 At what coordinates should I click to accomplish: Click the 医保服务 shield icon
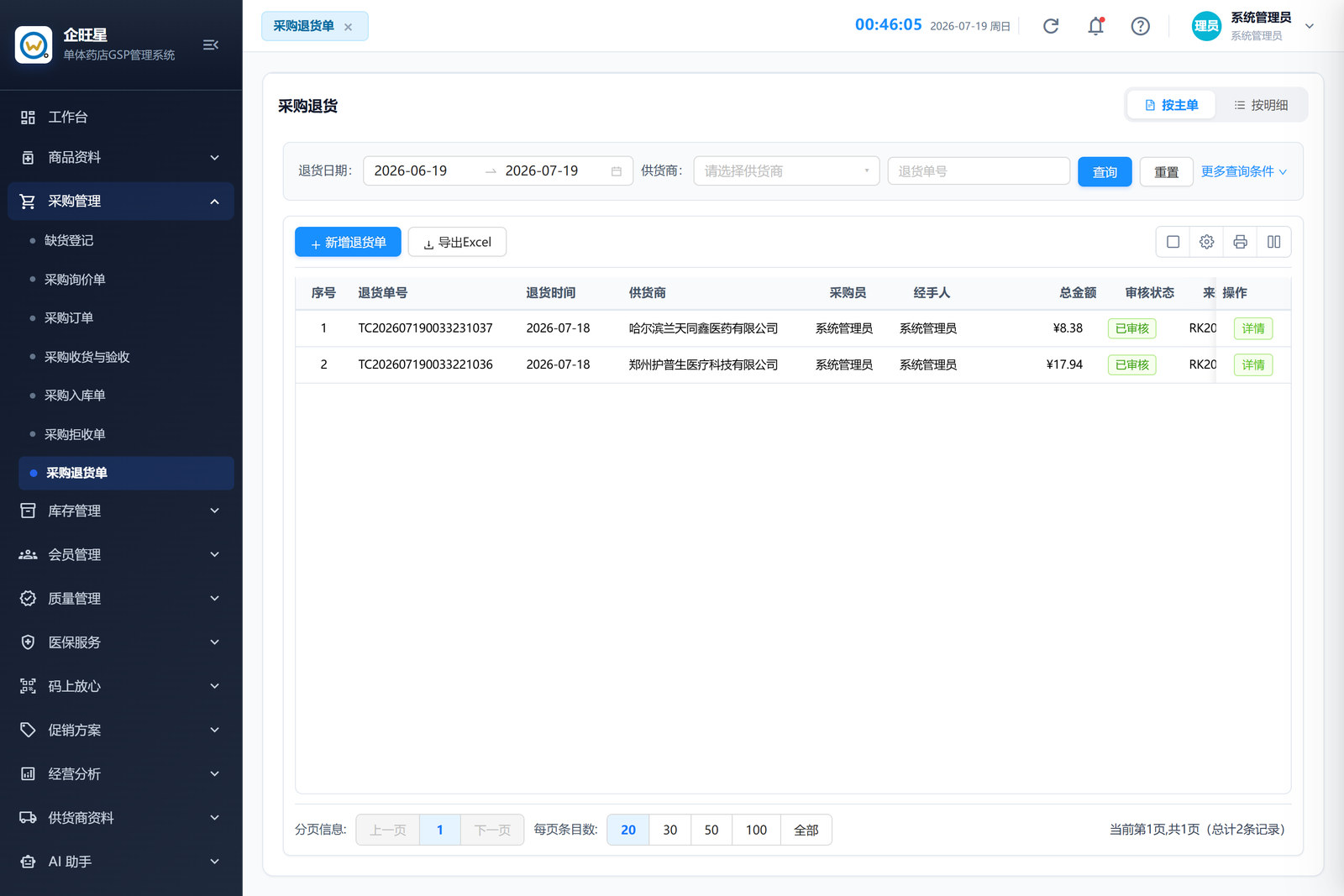tap(28, 642)
